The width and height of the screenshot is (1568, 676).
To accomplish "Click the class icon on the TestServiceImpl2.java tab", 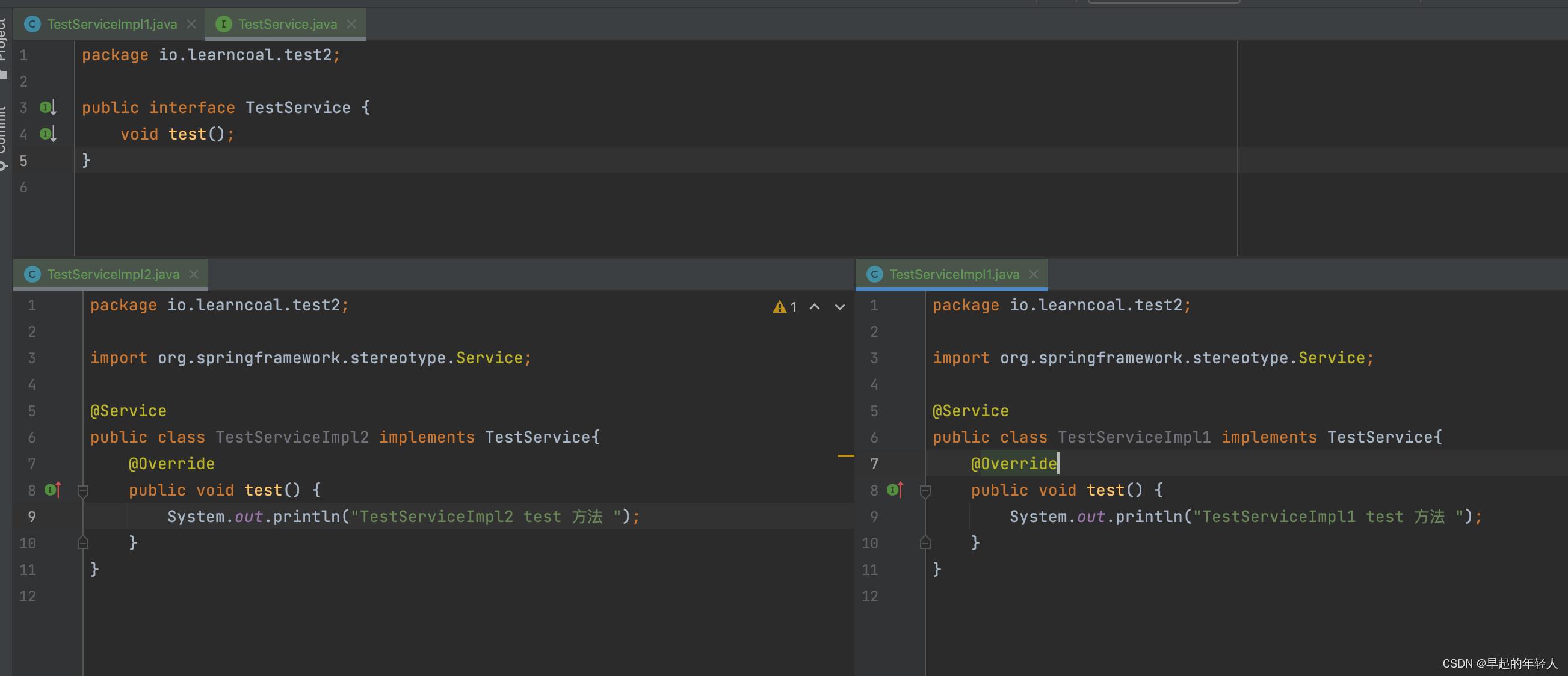I will pos(32,274).
